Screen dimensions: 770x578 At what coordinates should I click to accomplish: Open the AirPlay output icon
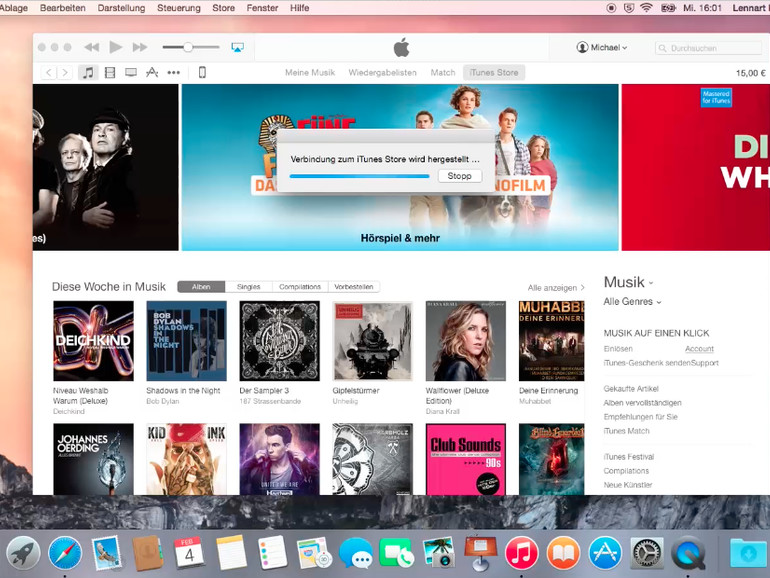point(238,48)
